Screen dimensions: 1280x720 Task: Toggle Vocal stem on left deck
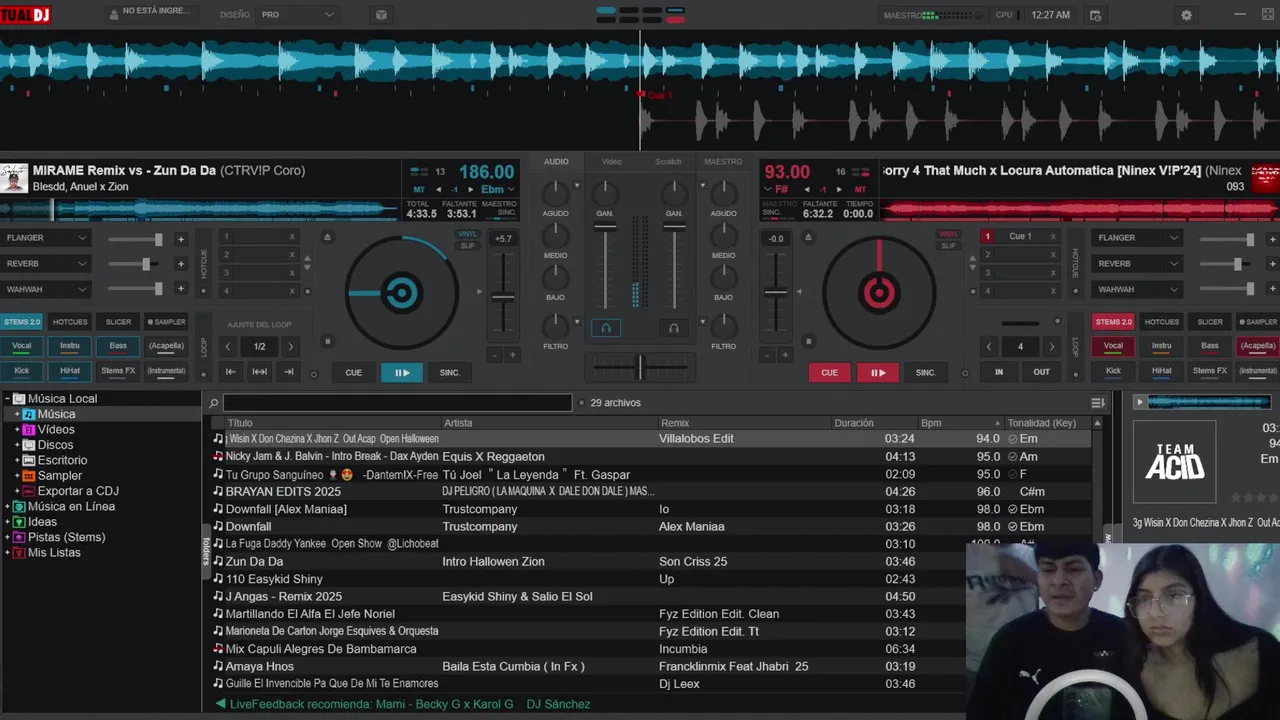pos(21,346)
